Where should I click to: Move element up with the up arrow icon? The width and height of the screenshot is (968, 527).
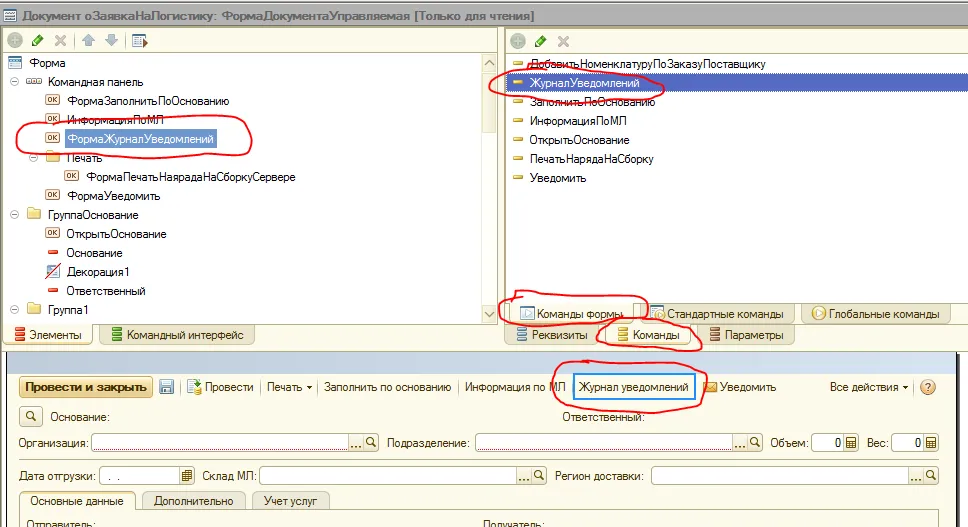[88, 41]
